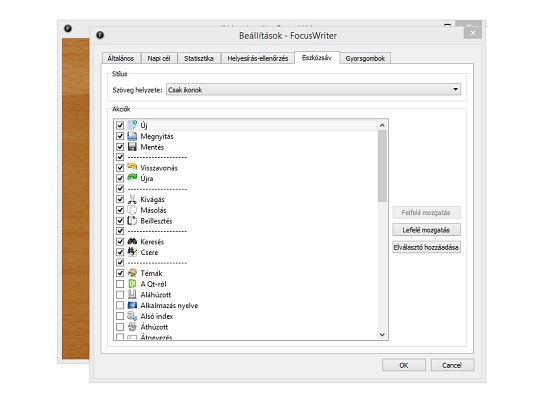The width and height of the screenshot is (550, 401).
Task: Click the subscript icon beside Alsó index
Action: 132,316
